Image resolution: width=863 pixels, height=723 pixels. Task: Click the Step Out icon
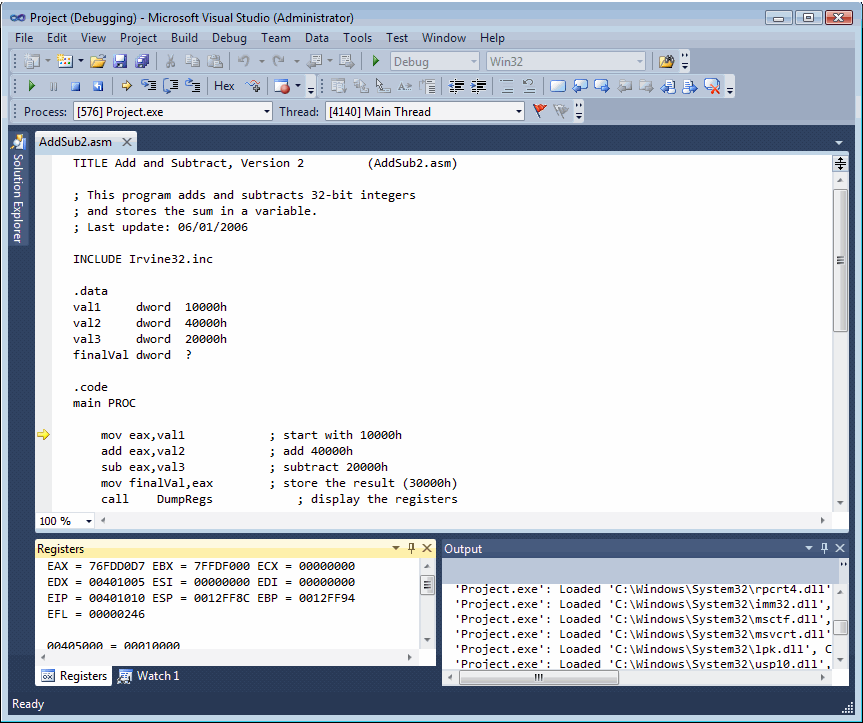[x=192, y=86]
